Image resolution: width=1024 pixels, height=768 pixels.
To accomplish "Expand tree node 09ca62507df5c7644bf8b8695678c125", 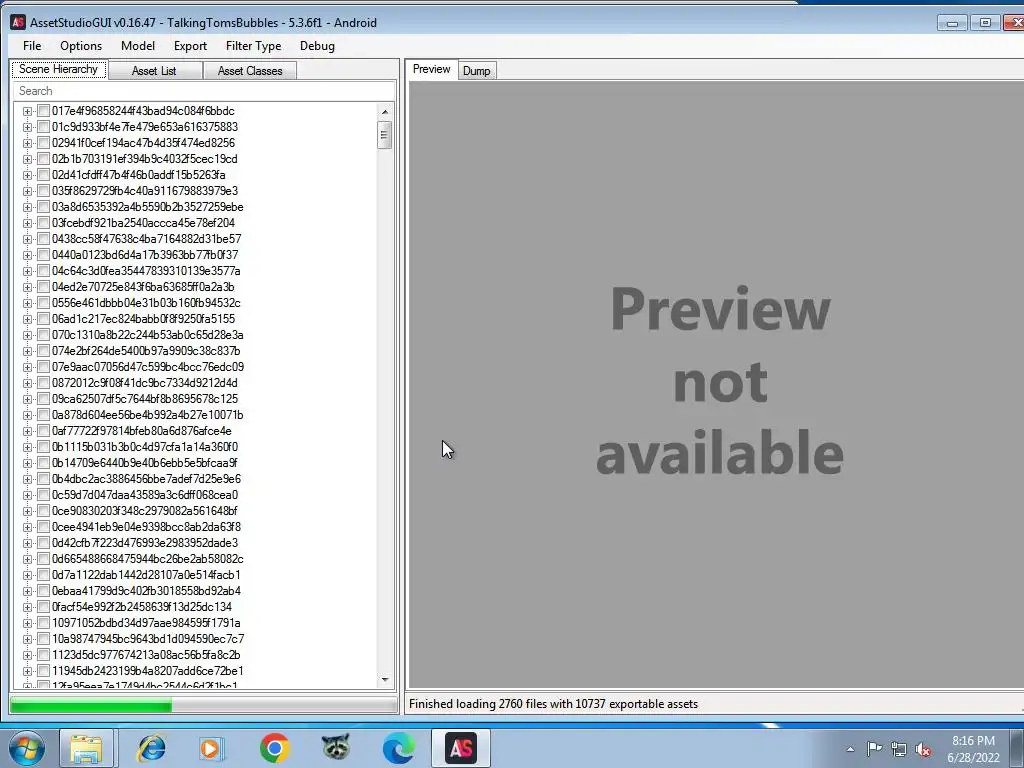I will point(27,399).
